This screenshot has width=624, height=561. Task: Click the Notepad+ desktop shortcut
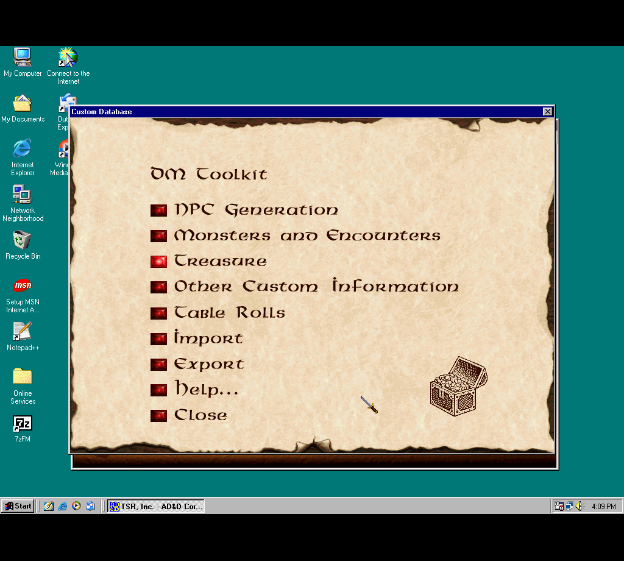[22, 332]
